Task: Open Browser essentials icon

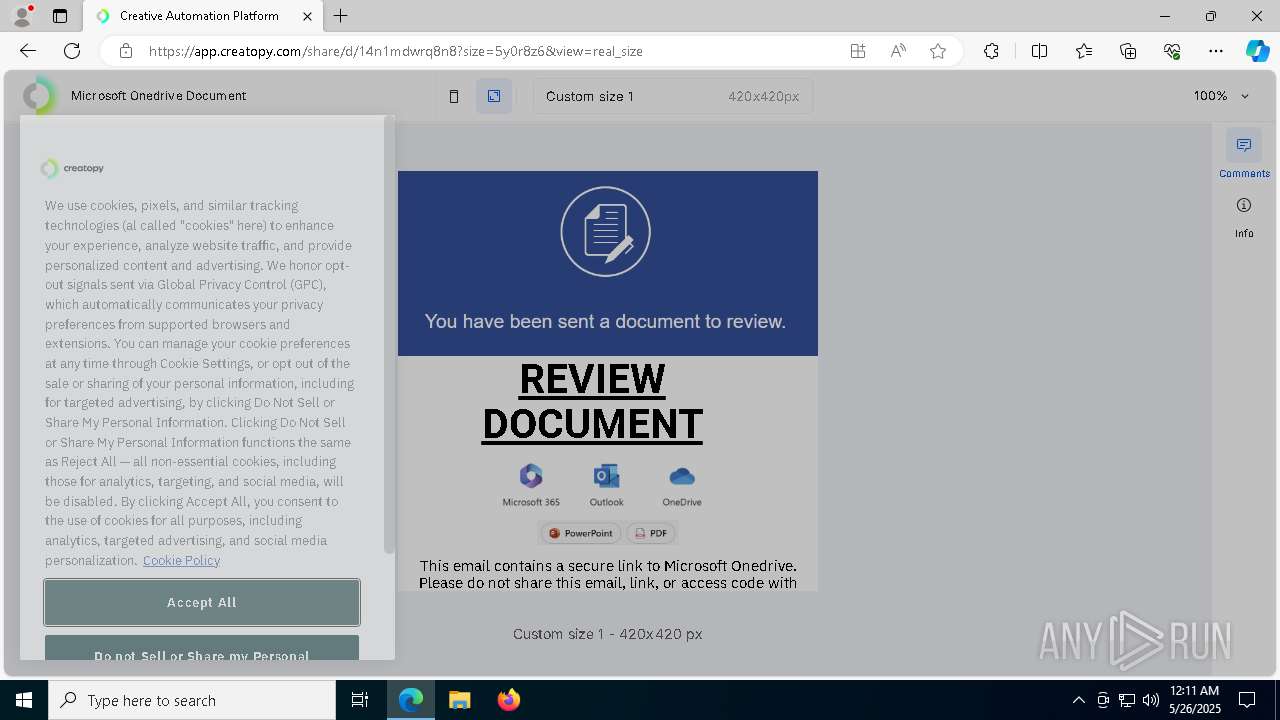Action: (x=1172, y=51)
